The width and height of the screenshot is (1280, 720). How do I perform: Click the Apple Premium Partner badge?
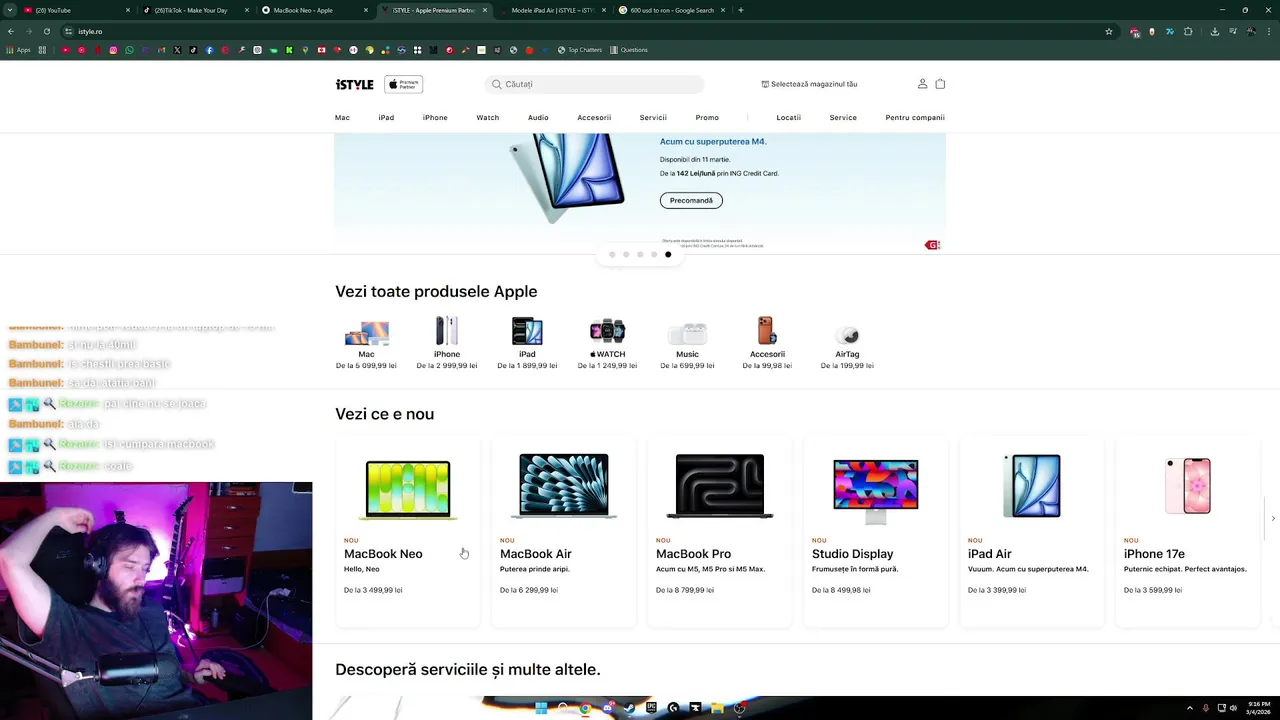(x=404, y=84)
